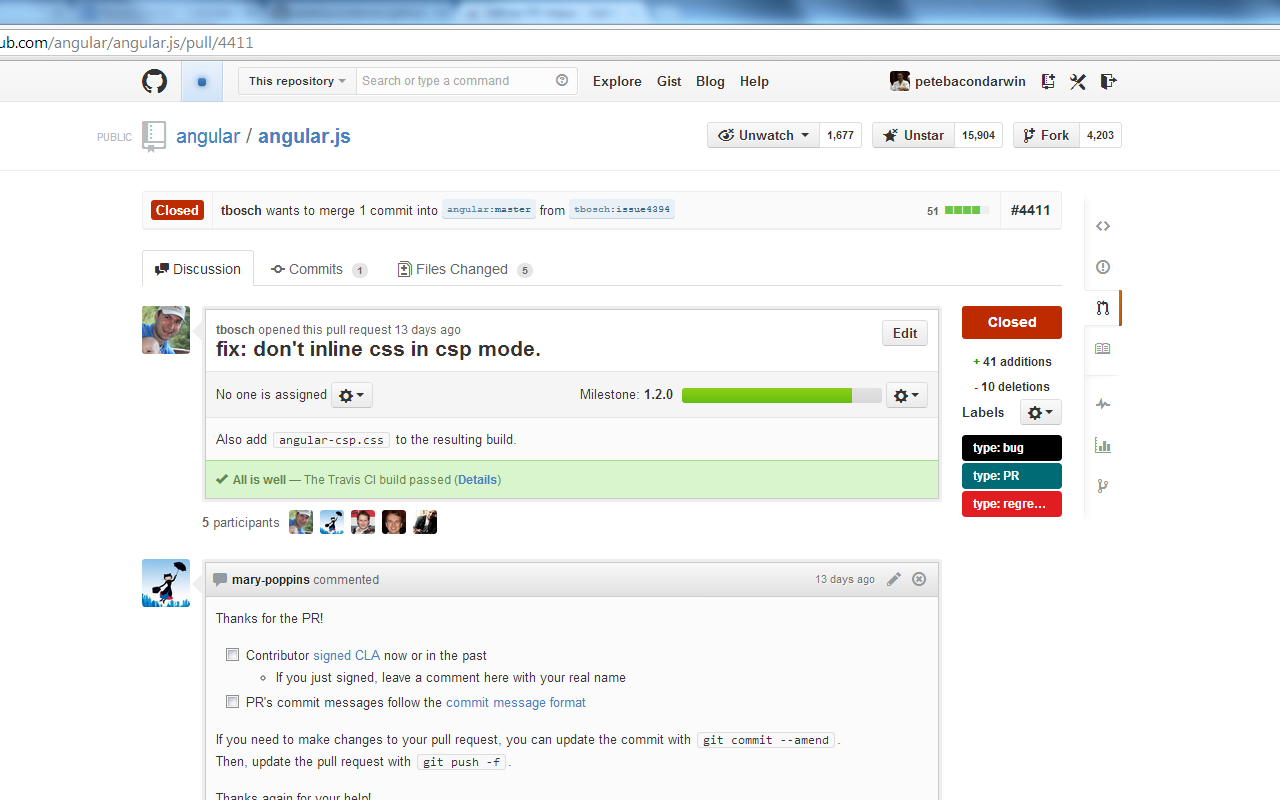Click the green milestone progress bar

782,395
